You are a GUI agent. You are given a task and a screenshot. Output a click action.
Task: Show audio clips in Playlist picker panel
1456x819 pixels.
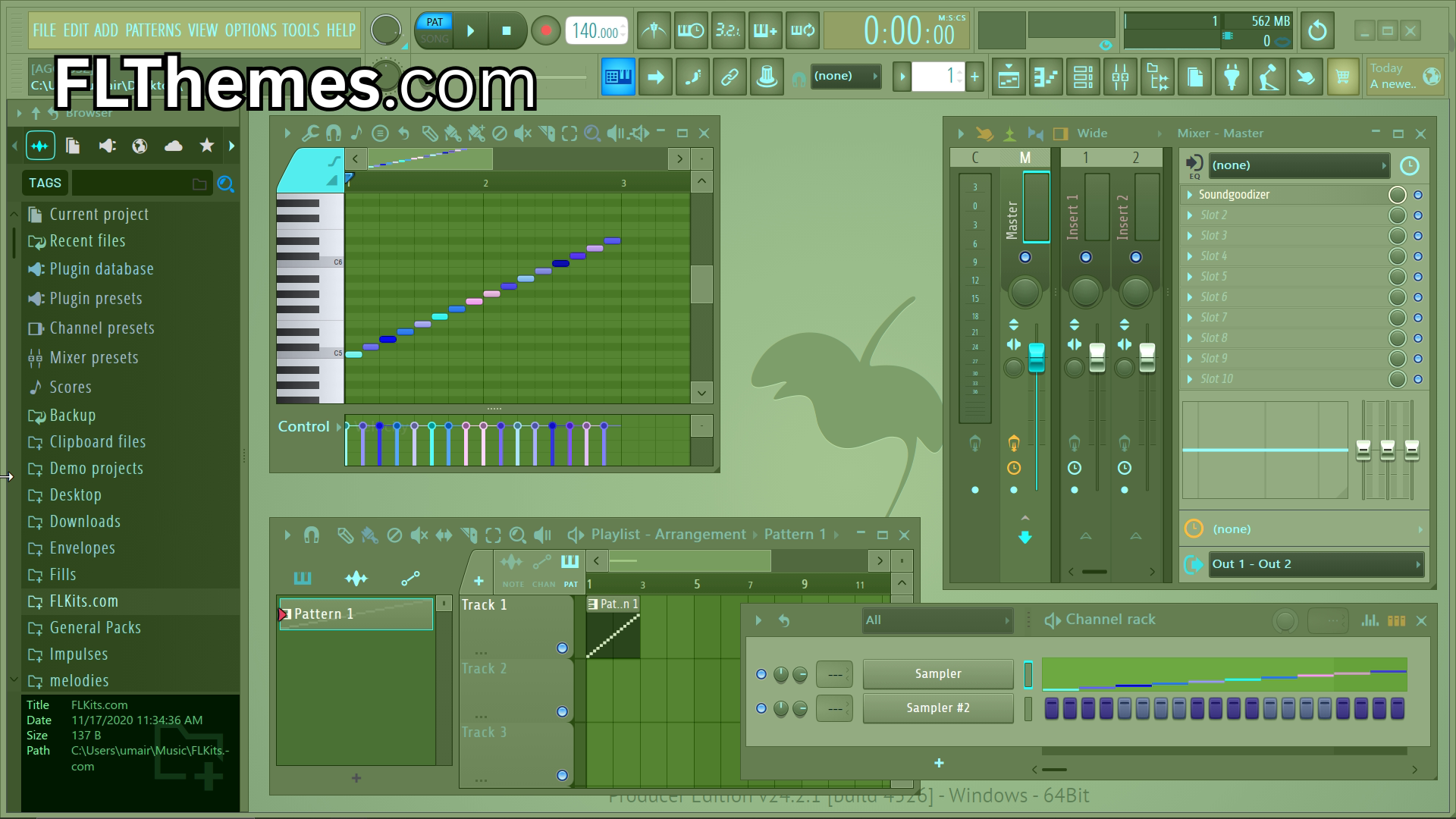pos(356,579)
